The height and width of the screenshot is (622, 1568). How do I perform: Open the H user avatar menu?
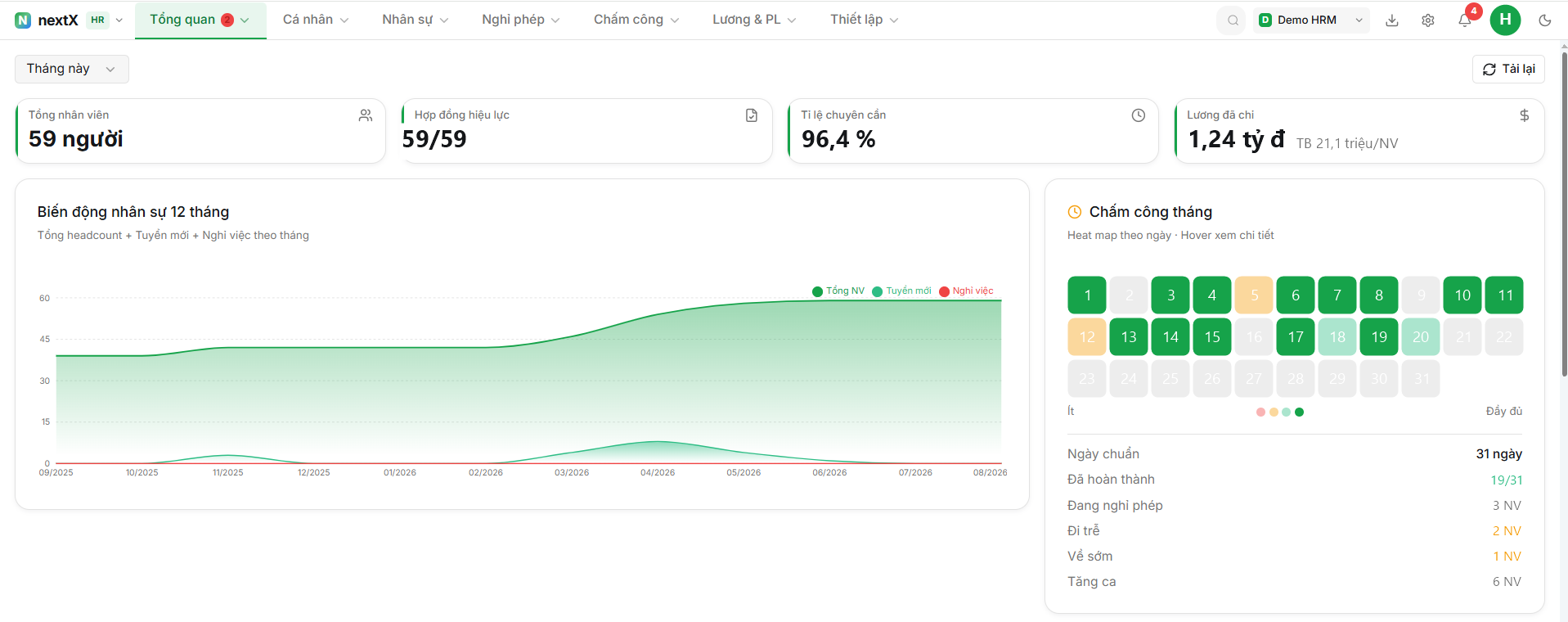(1505, 20)
